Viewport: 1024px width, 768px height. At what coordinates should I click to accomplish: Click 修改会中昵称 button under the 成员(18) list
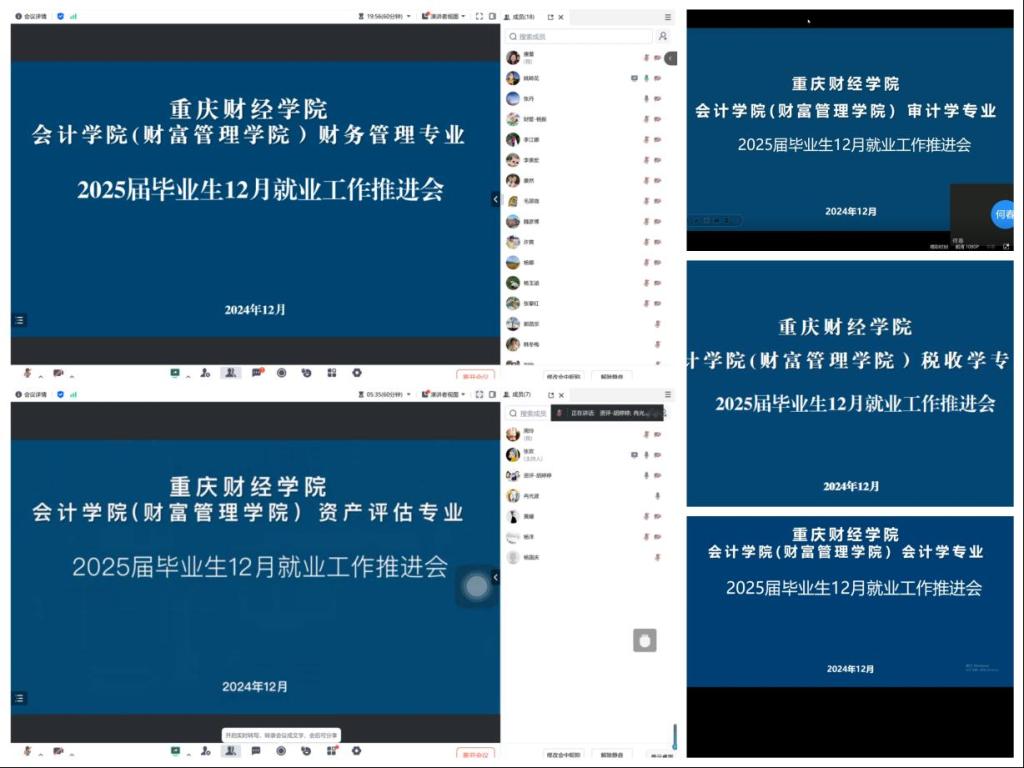coord(563,377)
